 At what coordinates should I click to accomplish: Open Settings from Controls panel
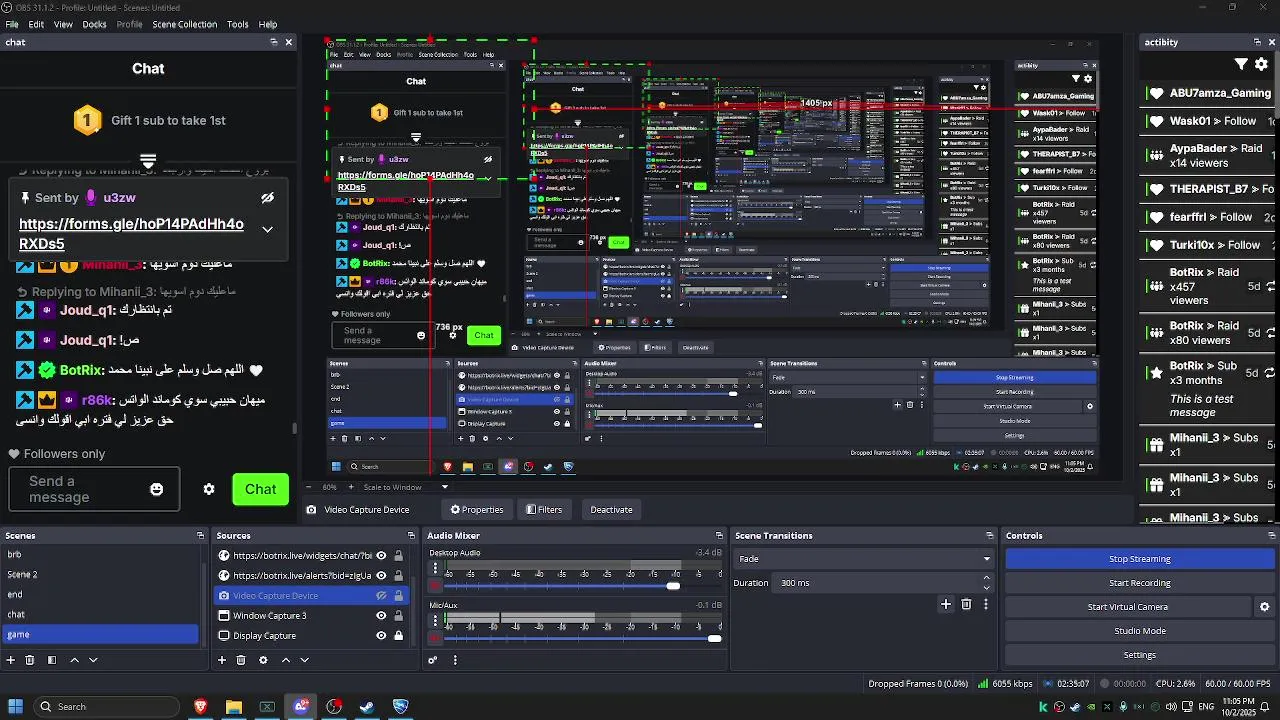1139,655
